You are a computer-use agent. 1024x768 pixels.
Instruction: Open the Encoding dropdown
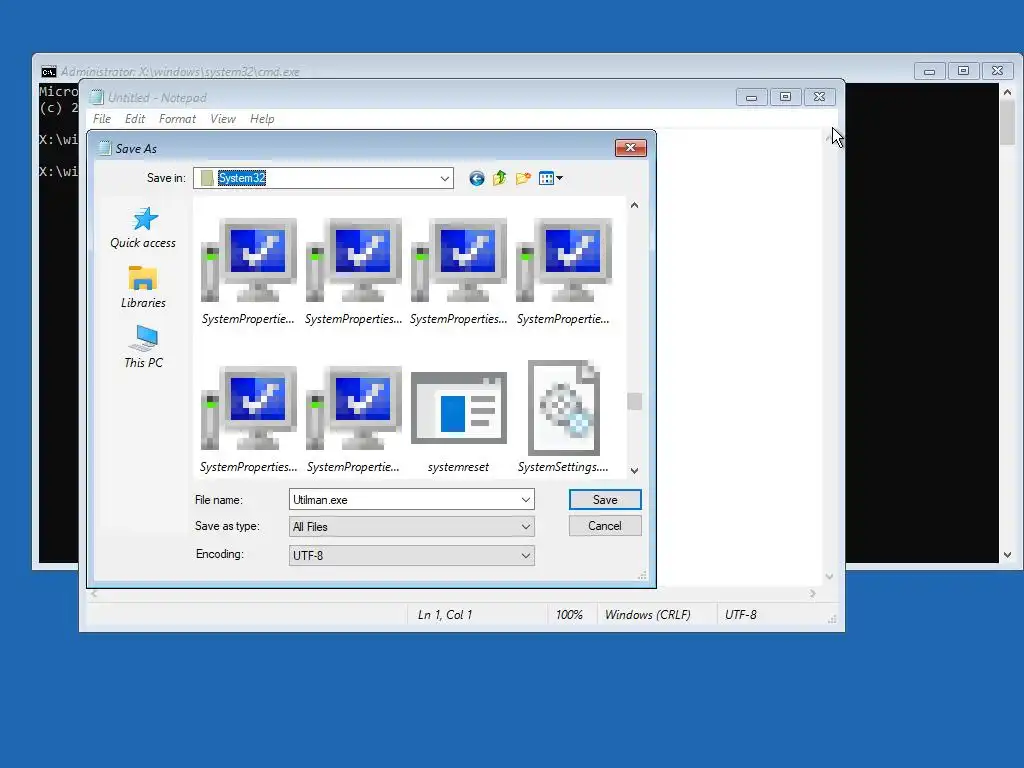coord(526,556)
